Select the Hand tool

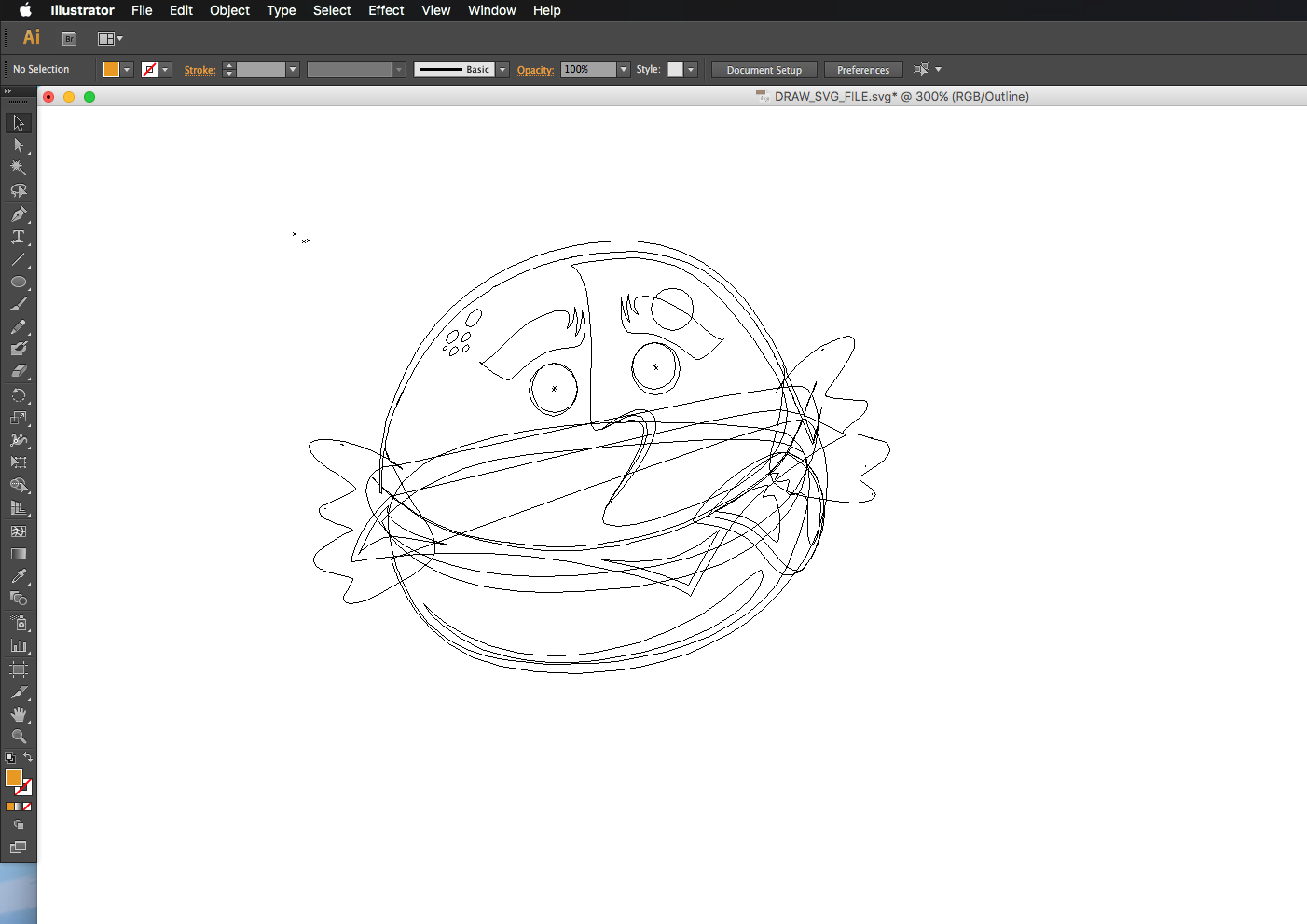coord(18,714)
